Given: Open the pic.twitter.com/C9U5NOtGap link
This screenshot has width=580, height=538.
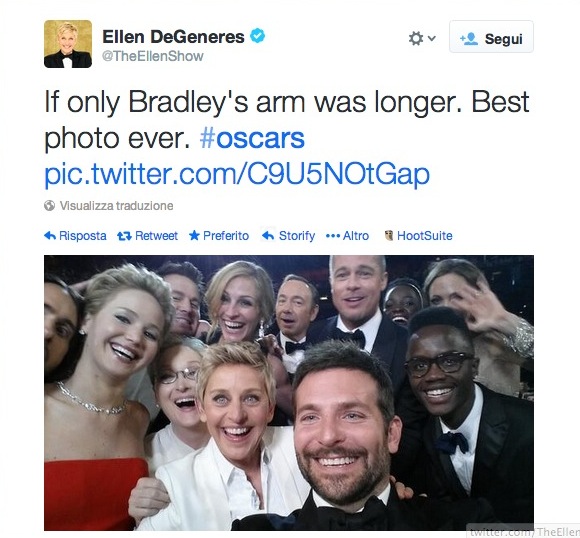Looking at the screenshot, I should click(x=237, y=174).
